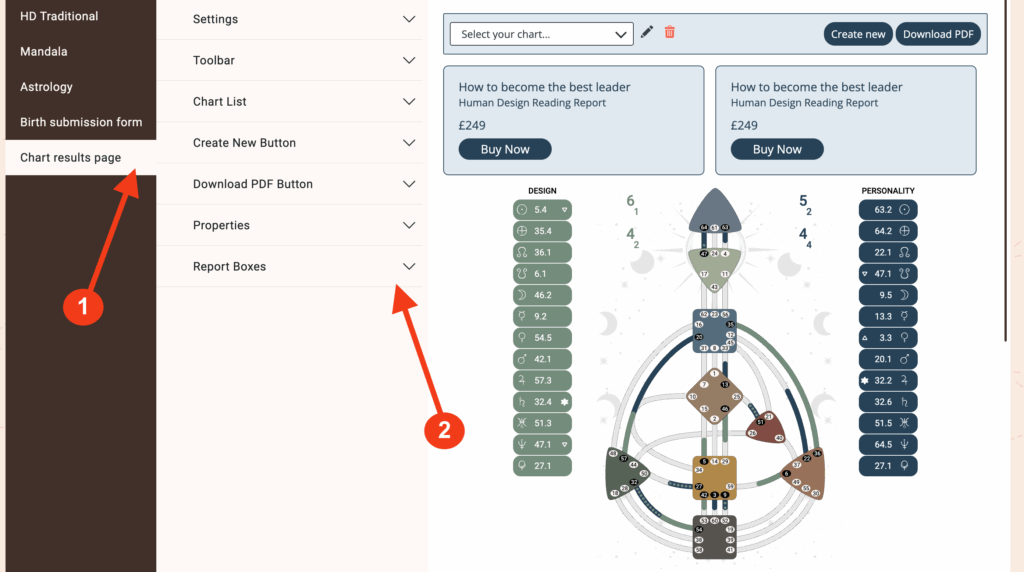Click the Personality Venus 3.3 badge
This screenshot has width=1024, height=572.
[888, 338]
